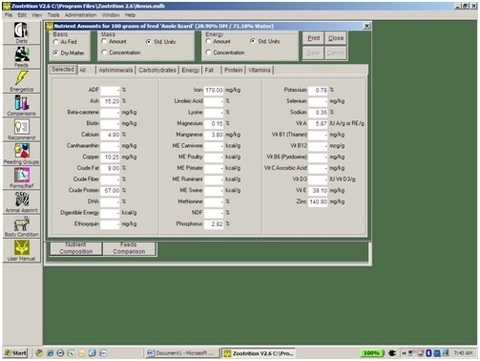This screenshot has height=361, width=480.
Task: Open the Tools menu
Action: [53, 15]
